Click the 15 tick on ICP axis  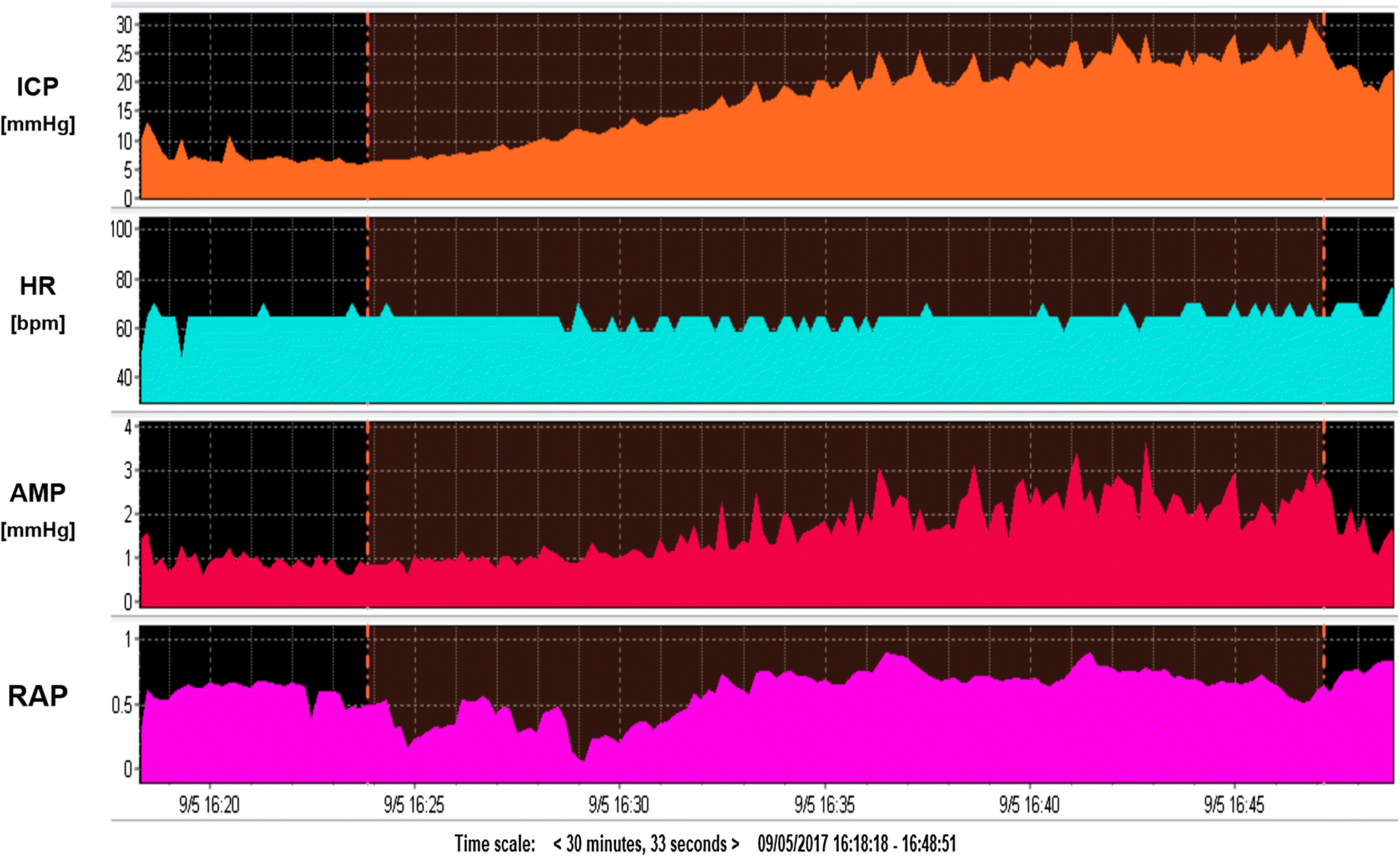tap(124, 111)
